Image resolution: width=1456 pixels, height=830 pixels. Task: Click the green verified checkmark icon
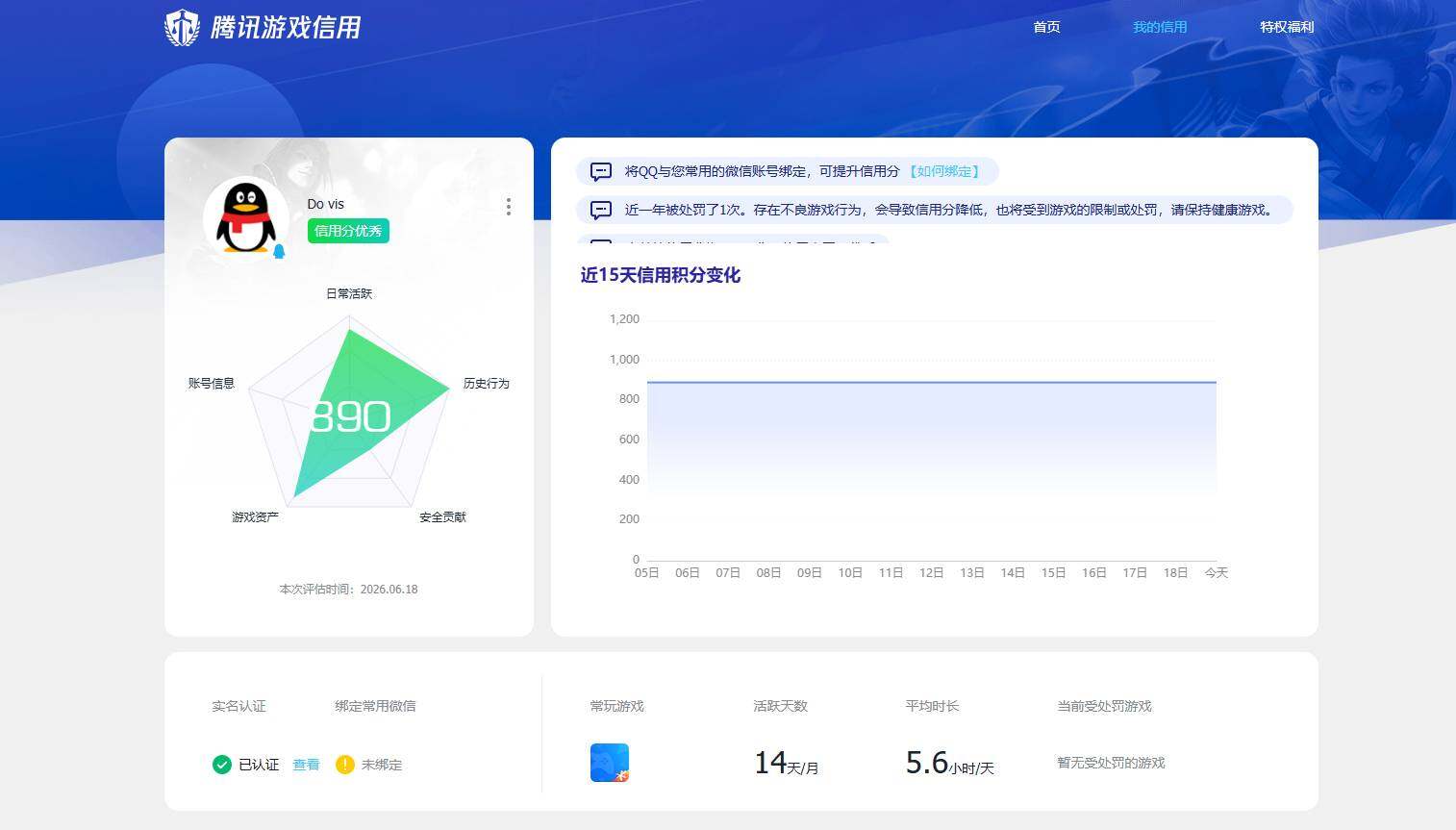pyautogui.click(x=221, y=765)
